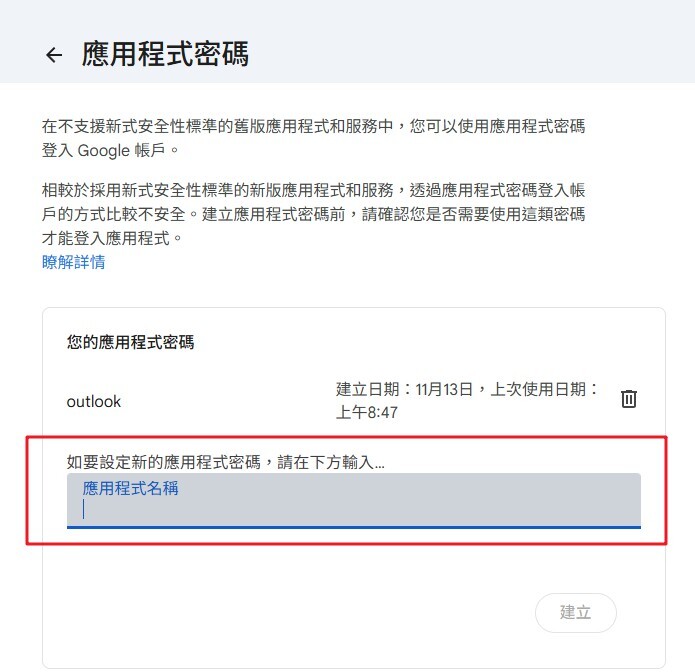Click the 上午8:47 last-used time
This screenshot has height=672, width=695.
click(367, 412)
